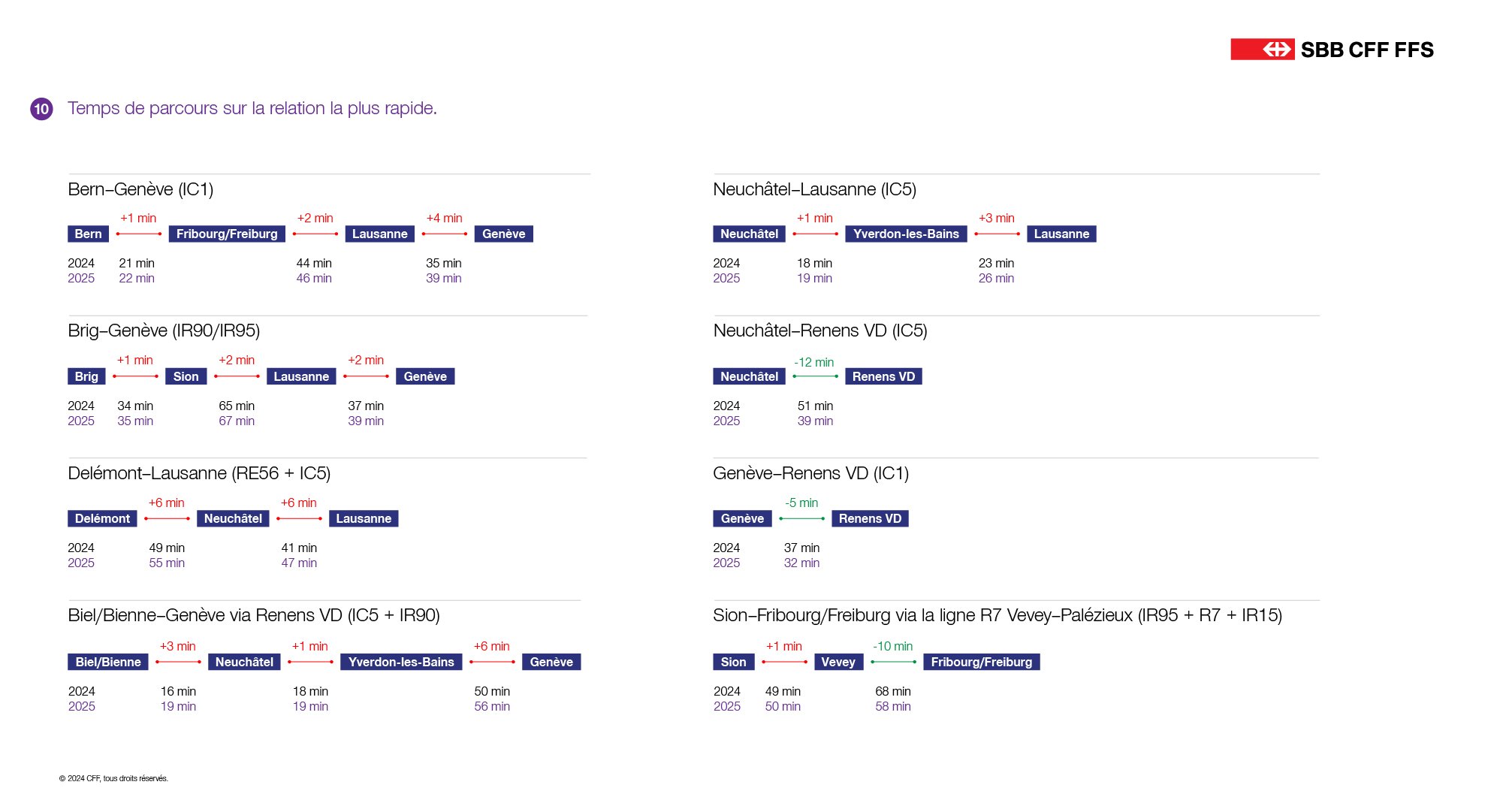The width and height of the screenshot is (1503, 812).
Task: Select the Brig station label
Action: [x=86, y=376]
